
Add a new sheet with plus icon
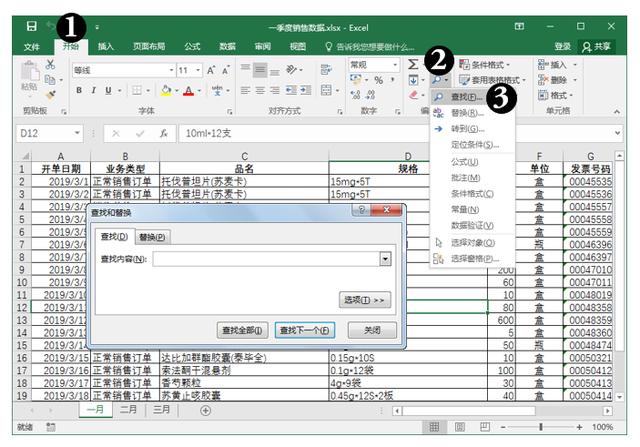tap(206, 411)
